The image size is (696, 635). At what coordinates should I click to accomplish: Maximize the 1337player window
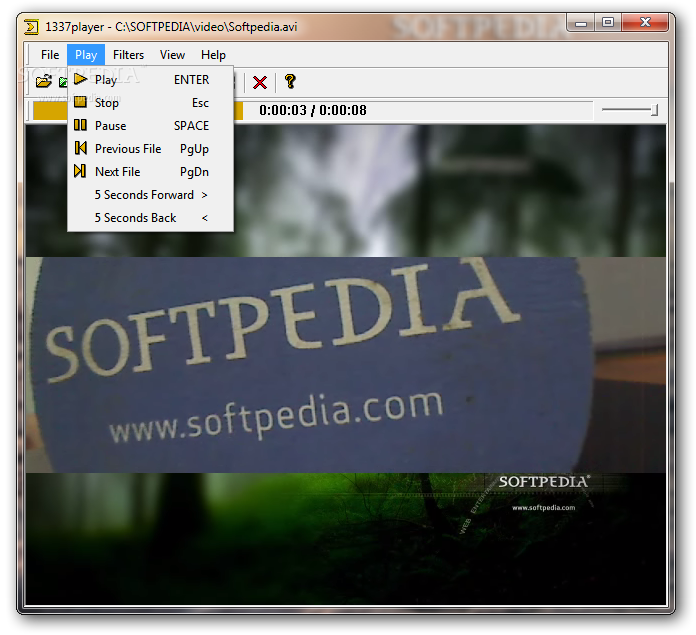click(608, 23)
